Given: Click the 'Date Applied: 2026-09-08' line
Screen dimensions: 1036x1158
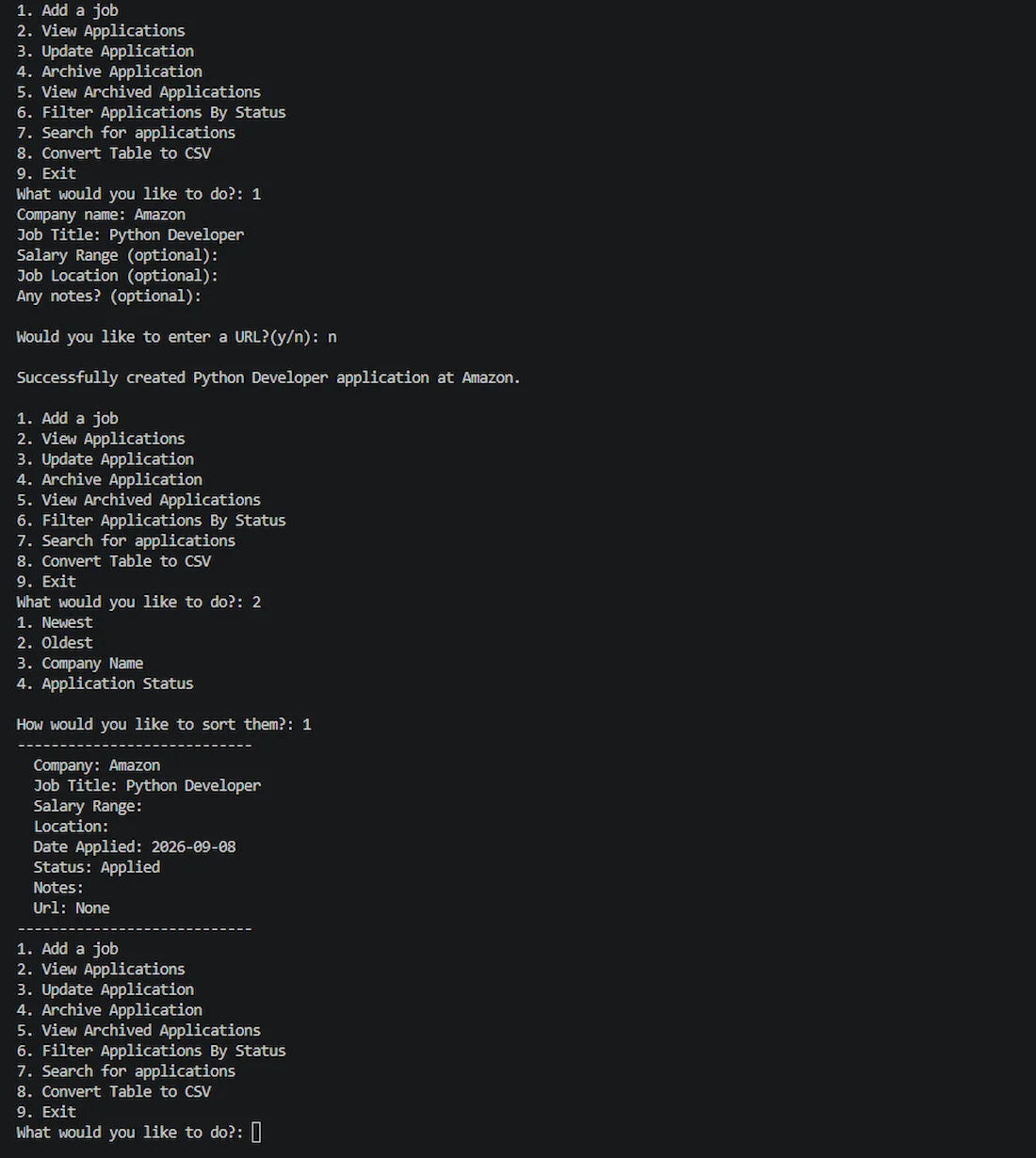Looking at the screenshot, I should point(135,846).
